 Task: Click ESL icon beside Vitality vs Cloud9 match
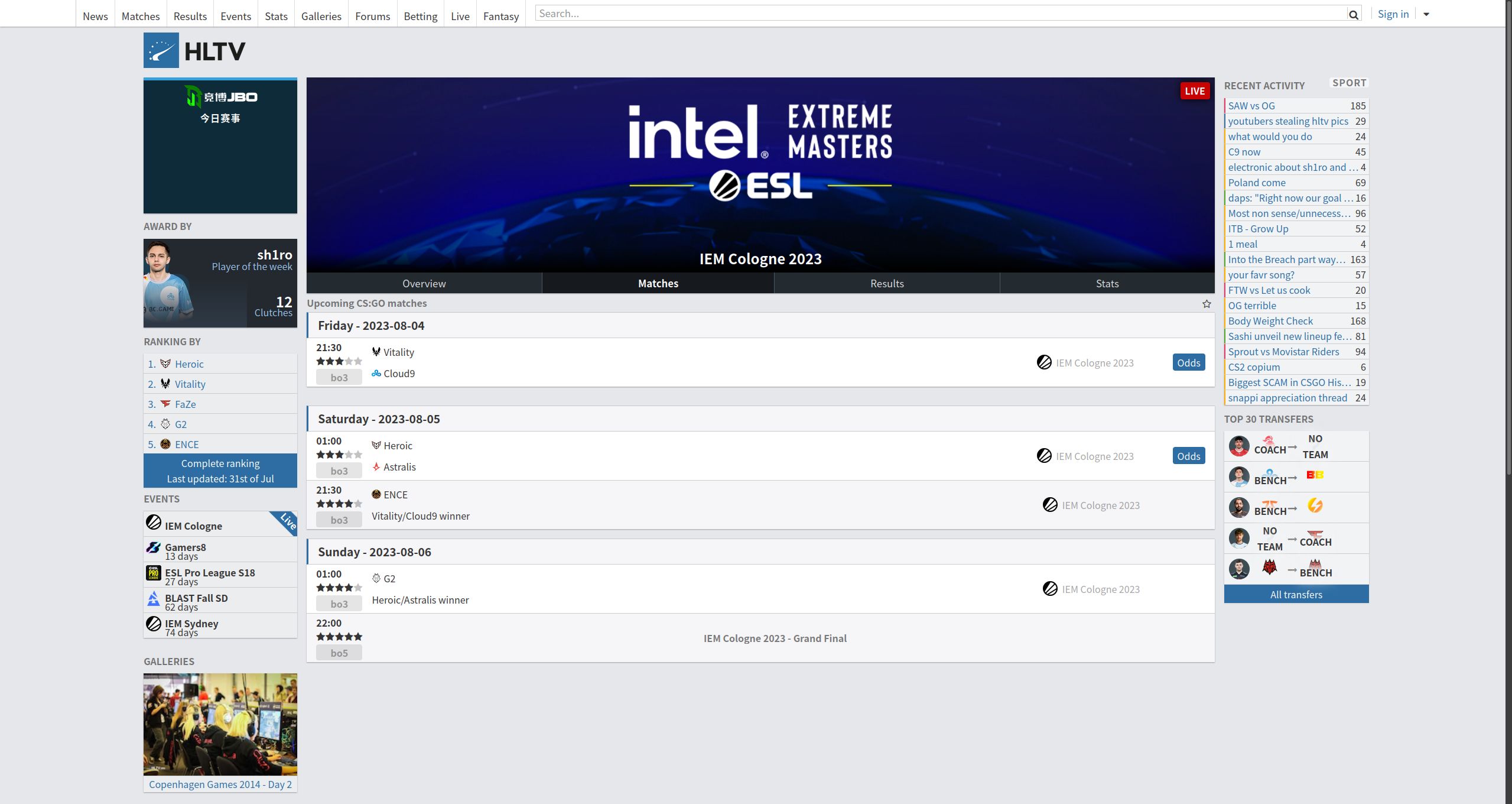coord(1044,362)
